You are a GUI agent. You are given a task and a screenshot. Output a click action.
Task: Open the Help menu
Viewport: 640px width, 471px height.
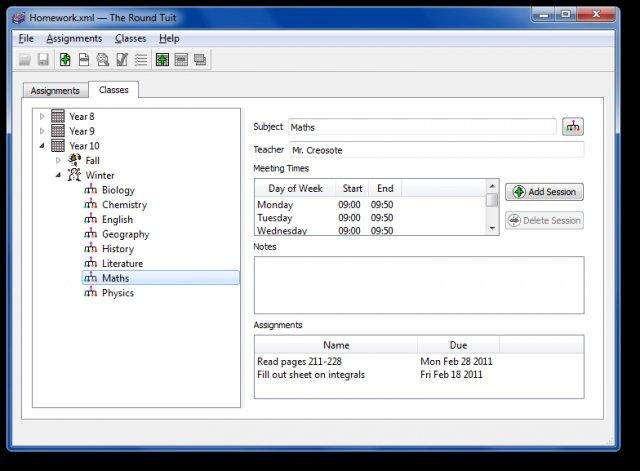169,38
